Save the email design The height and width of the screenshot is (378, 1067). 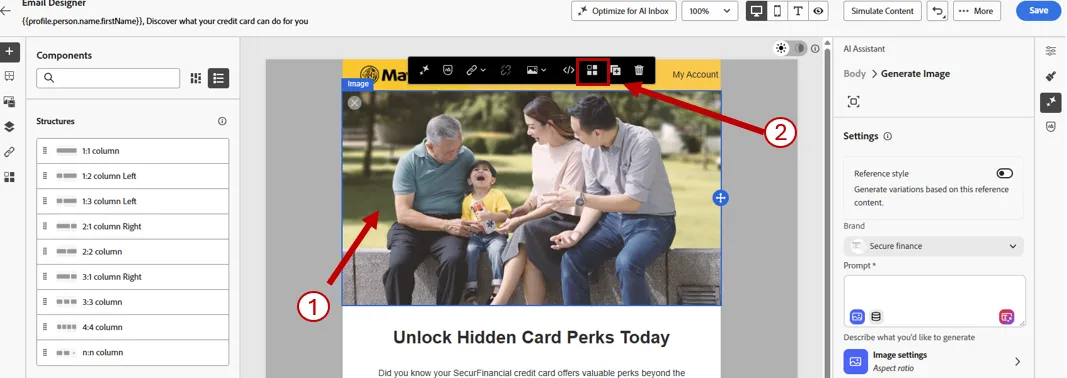pos(1038,10)
